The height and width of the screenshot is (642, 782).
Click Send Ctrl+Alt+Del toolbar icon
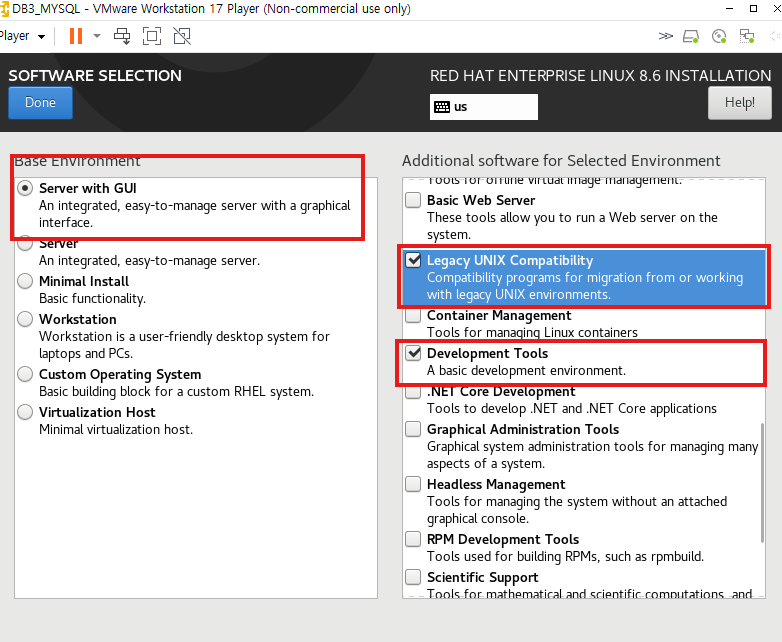click(122, 36)
